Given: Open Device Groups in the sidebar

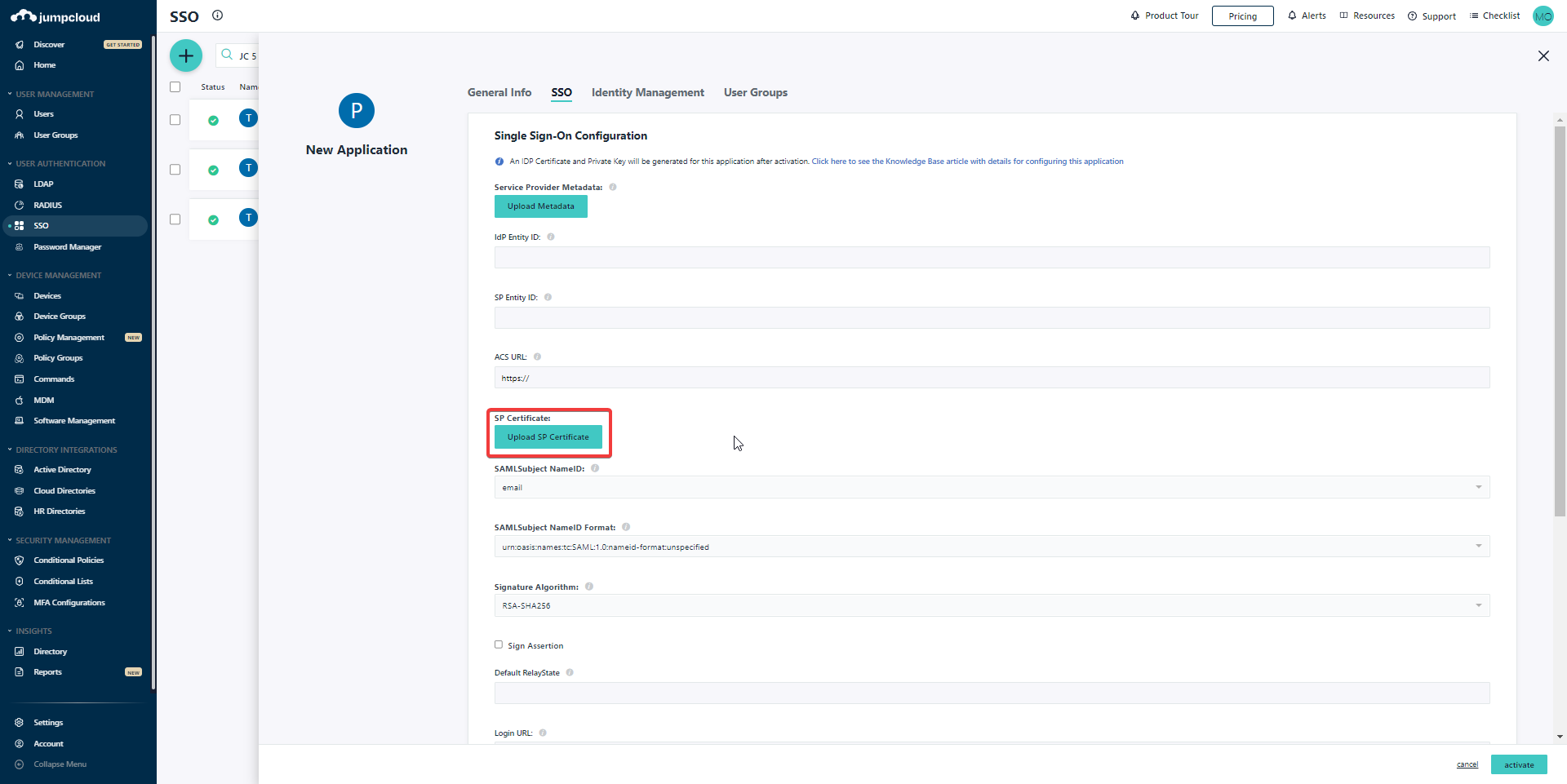Looking at the screenshot, I should pyautogui.click(x=59, y=317).
